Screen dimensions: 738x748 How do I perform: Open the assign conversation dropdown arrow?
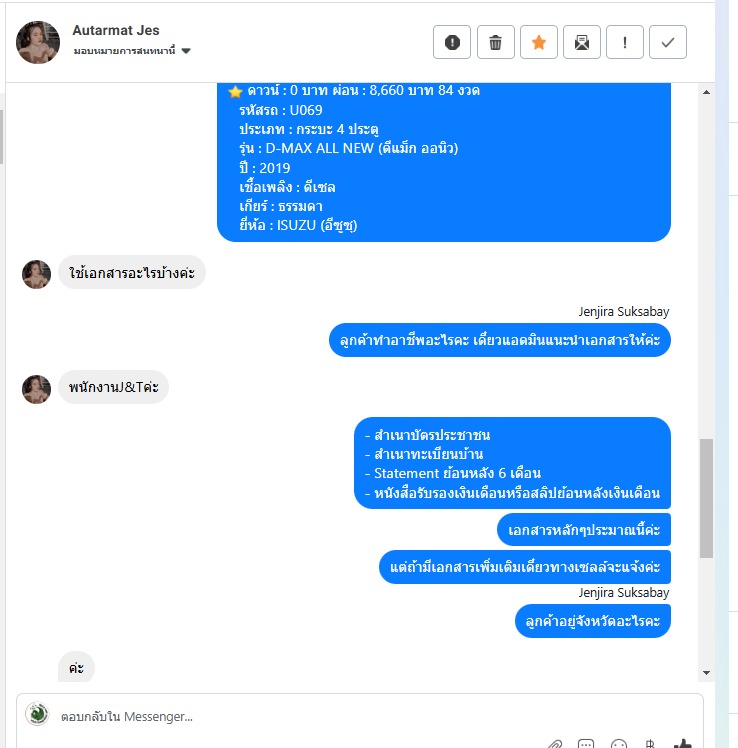click(x=186, y=51)
